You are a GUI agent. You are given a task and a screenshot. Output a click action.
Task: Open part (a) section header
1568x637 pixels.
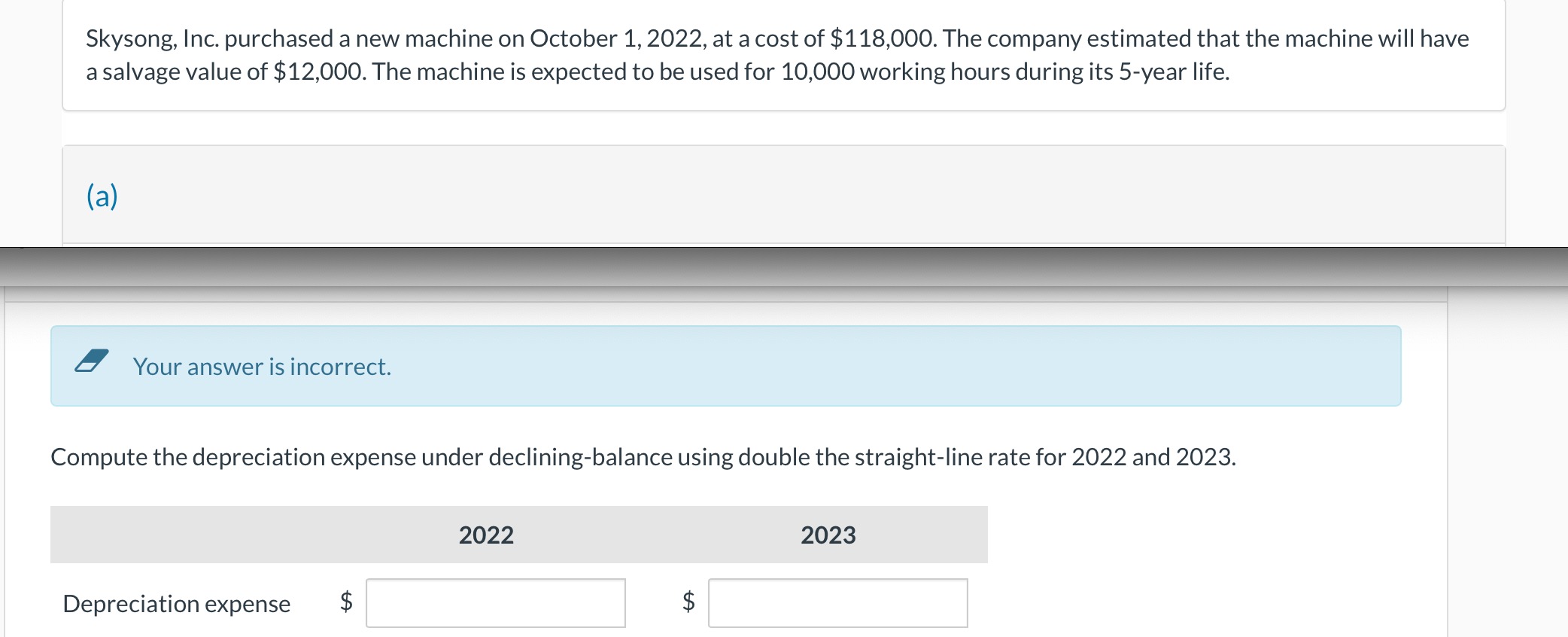(102, 196)
